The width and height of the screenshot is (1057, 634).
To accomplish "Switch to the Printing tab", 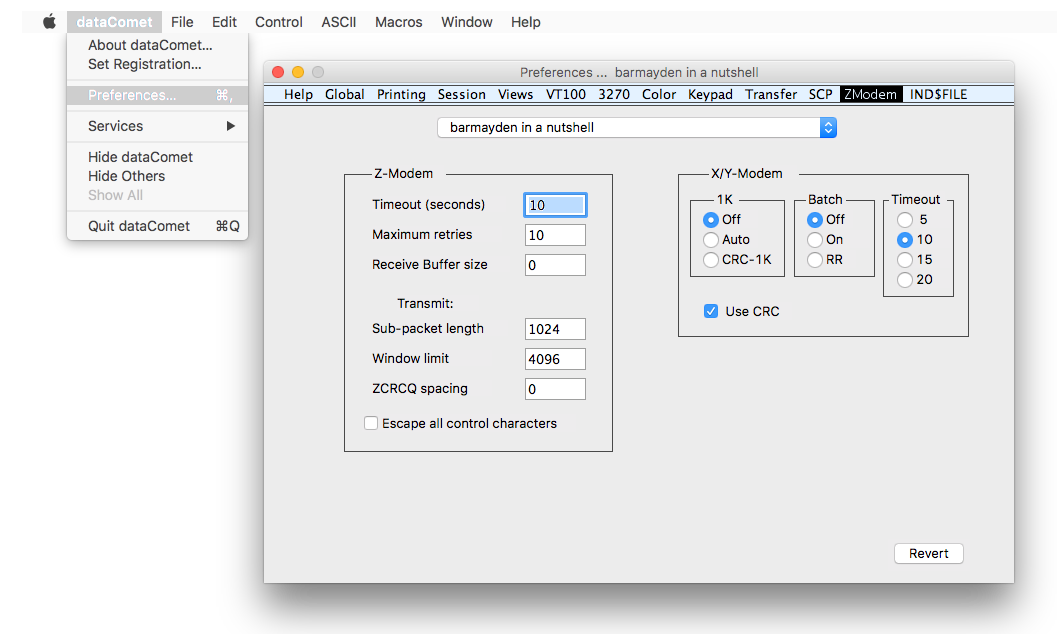I will click(401, 94).
